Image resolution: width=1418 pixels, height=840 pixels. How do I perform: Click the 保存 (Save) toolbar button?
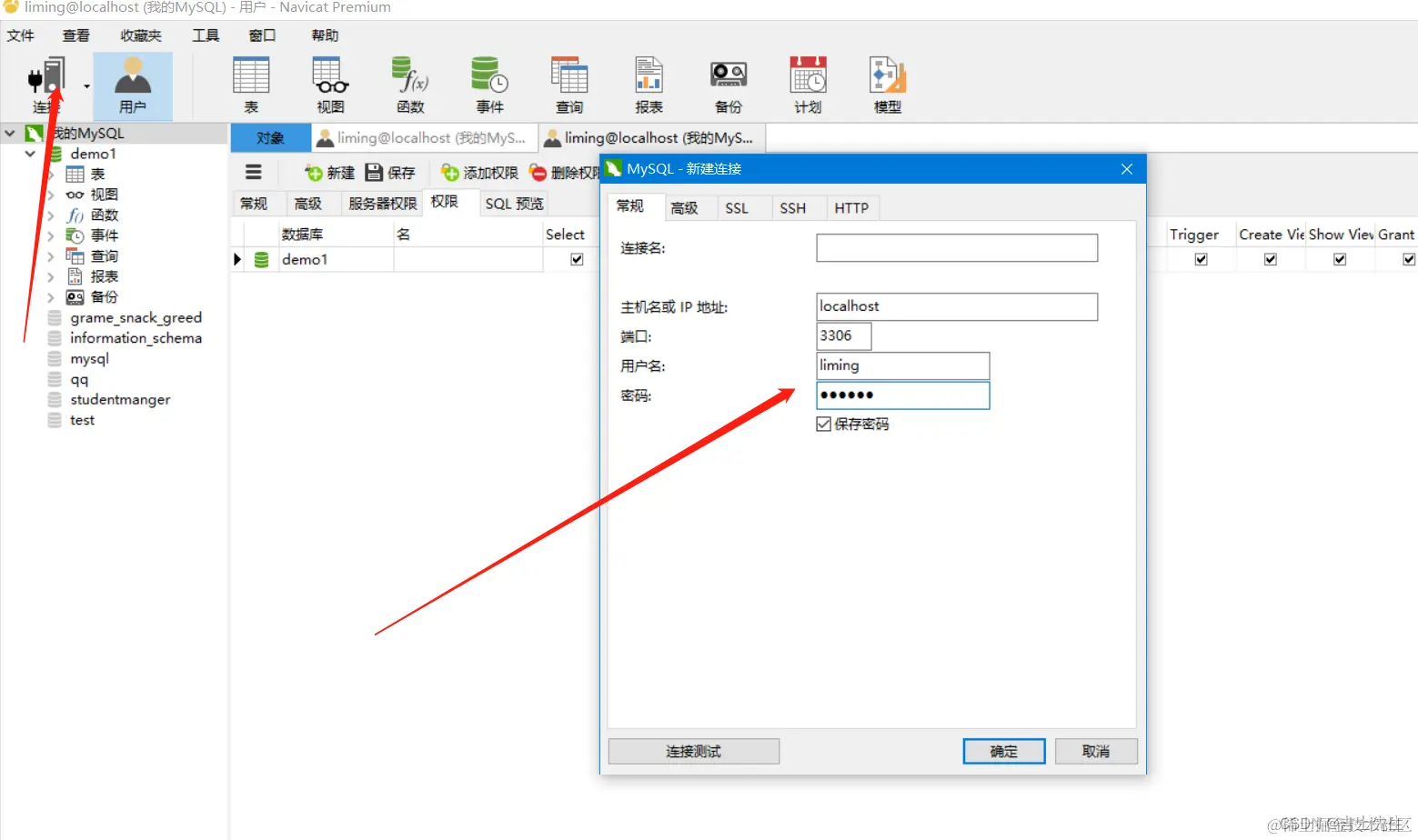tap(390, 173)
